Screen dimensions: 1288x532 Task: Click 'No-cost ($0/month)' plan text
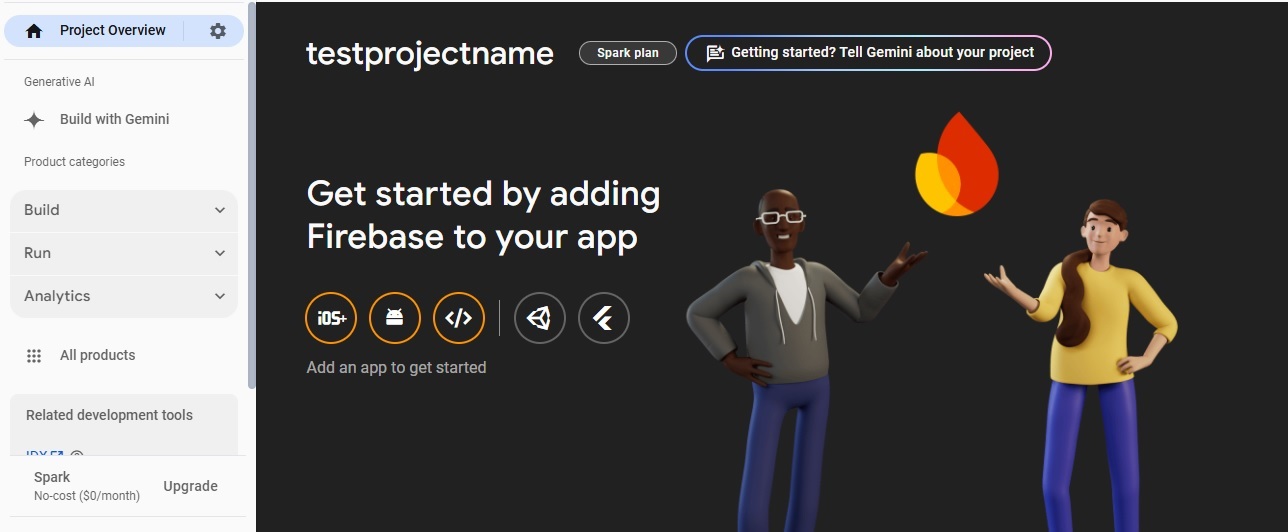pos(87,496)
